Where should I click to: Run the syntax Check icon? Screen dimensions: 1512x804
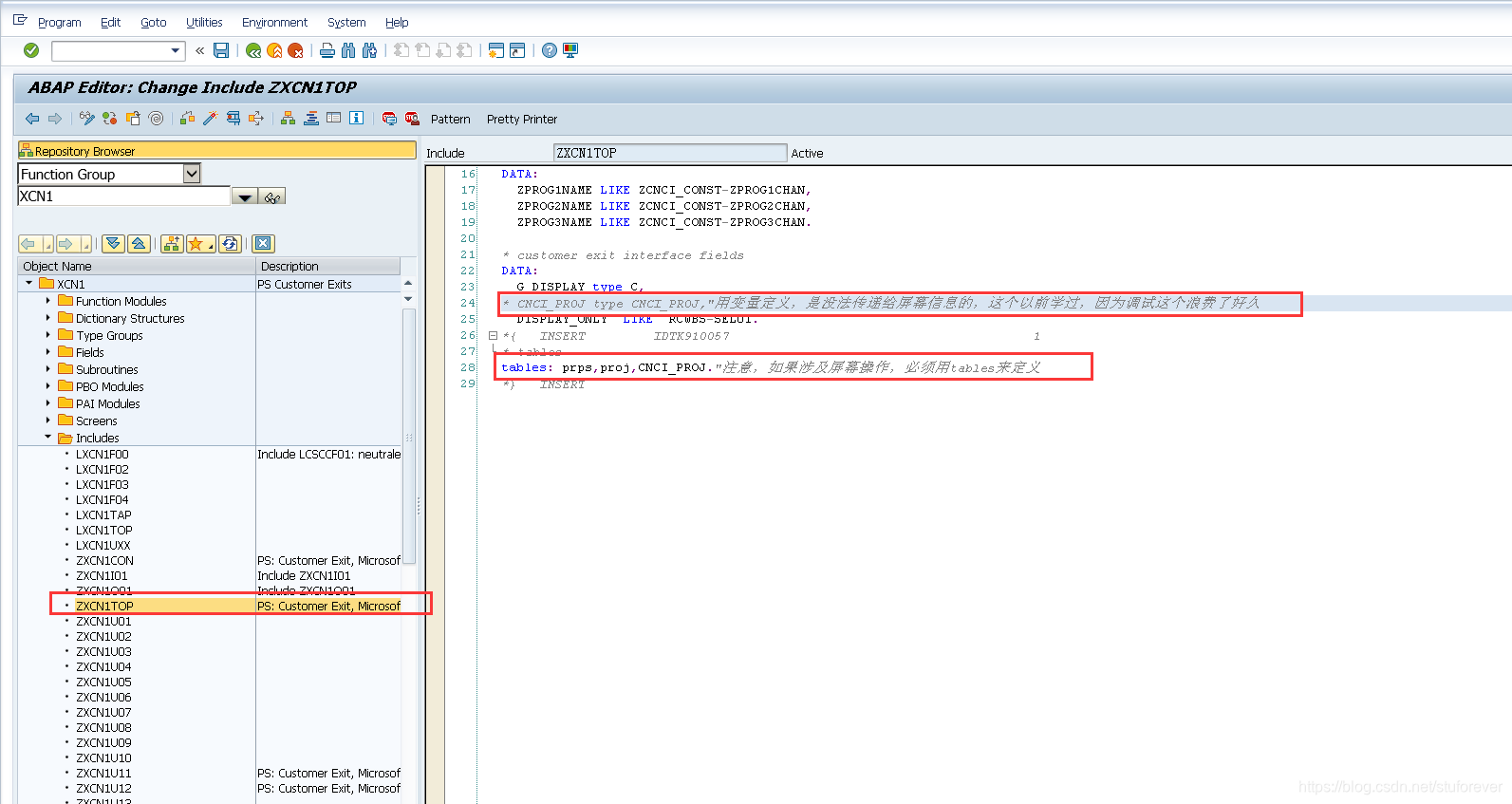(187, 119)
